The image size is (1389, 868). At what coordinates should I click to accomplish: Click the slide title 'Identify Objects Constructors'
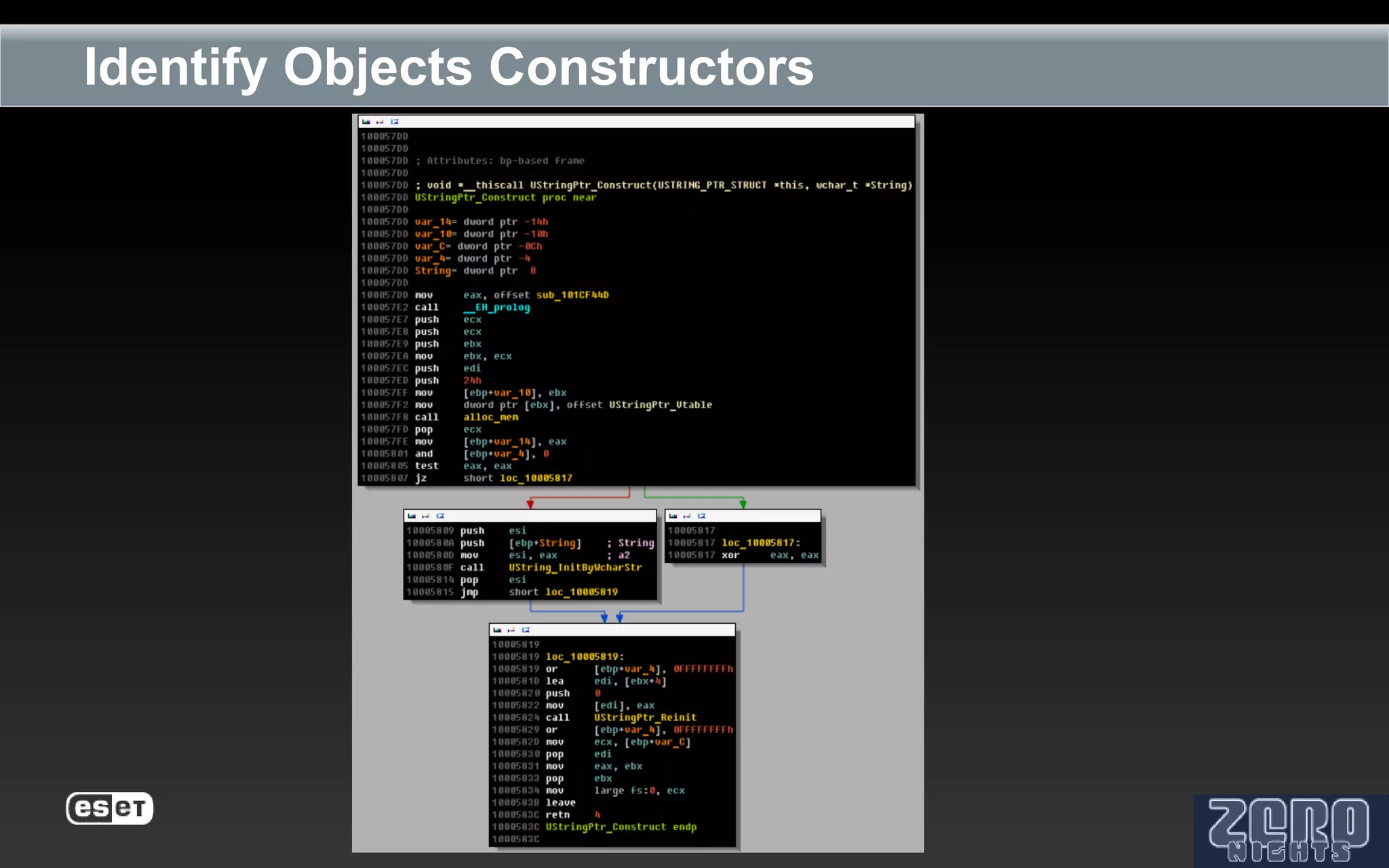[448, 67]
